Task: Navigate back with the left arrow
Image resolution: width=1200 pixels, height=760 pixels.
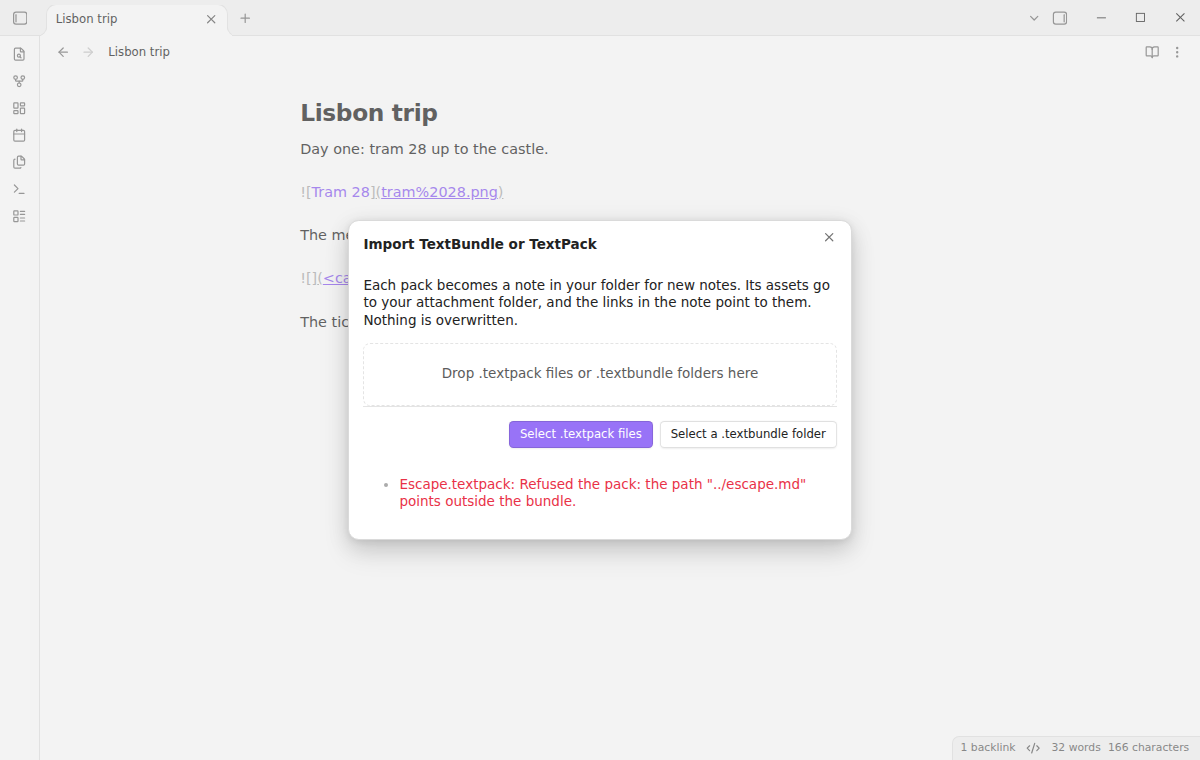Action: (x=63, y=52)
